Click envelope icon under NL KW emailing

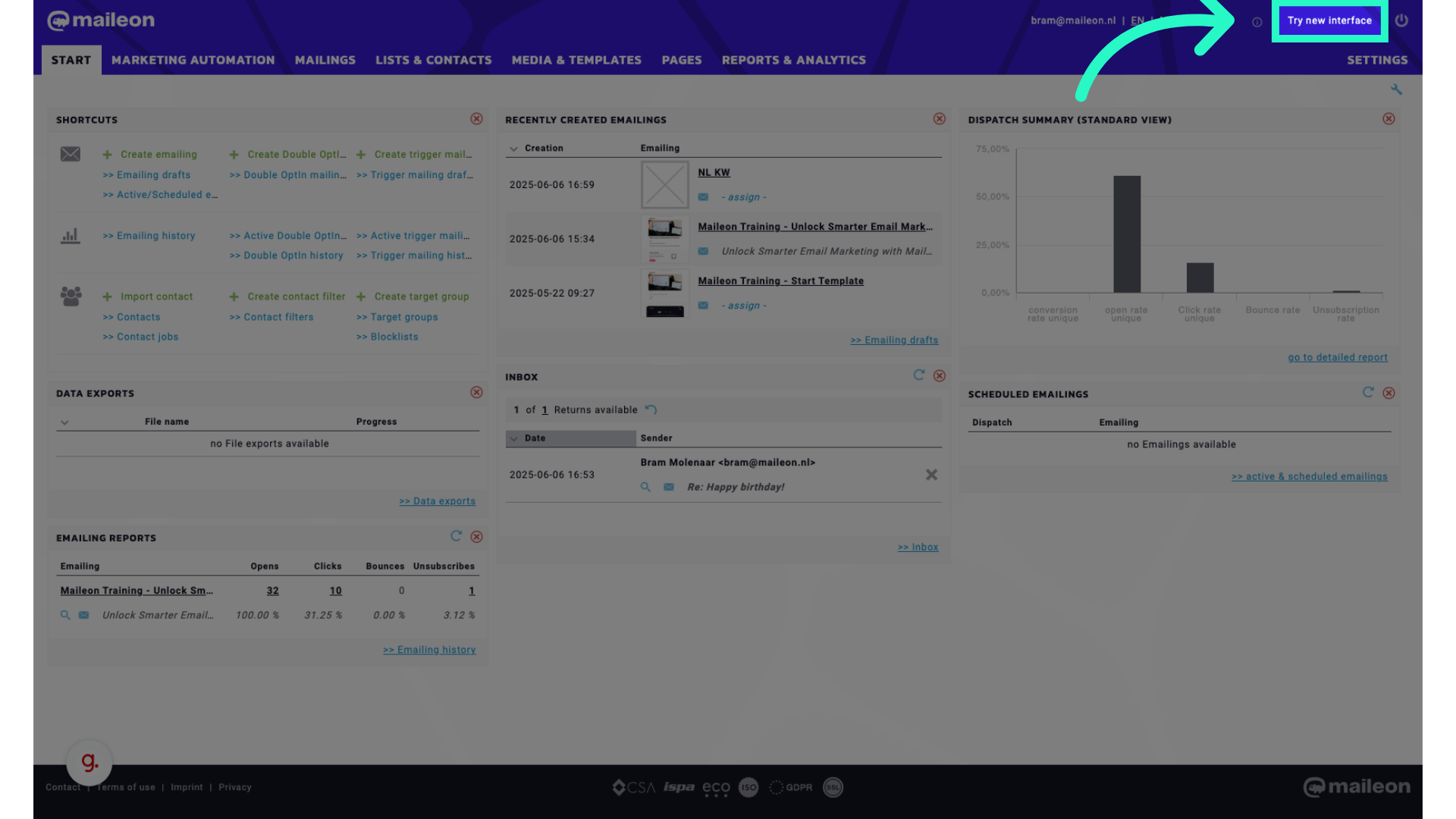(703, 197)
